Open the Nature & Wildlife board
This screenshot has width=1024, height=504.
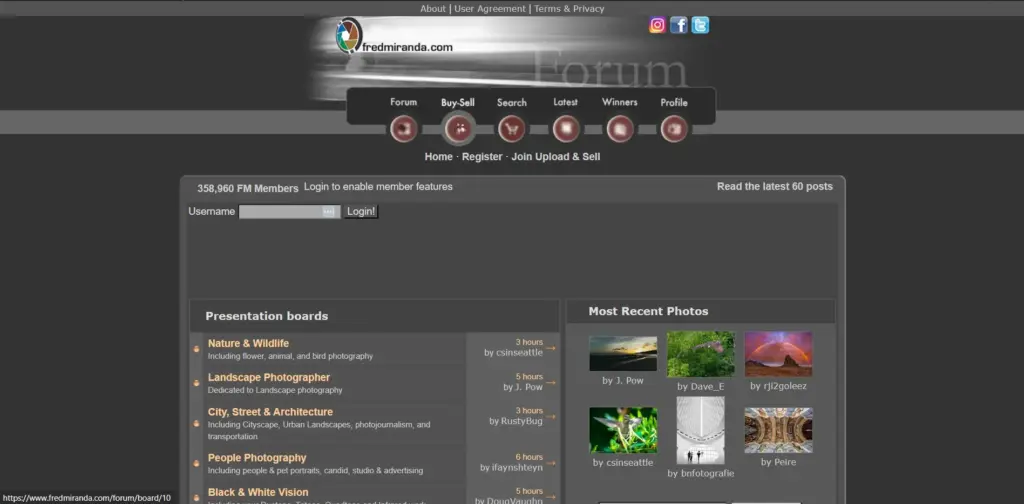[248, 343]
